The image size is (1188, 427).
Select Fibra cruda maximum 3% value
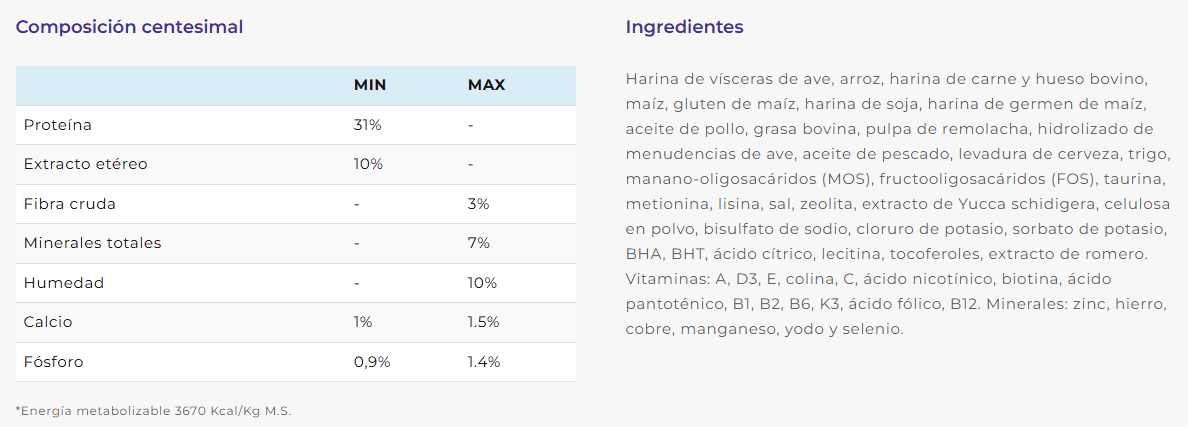(478, 204)
